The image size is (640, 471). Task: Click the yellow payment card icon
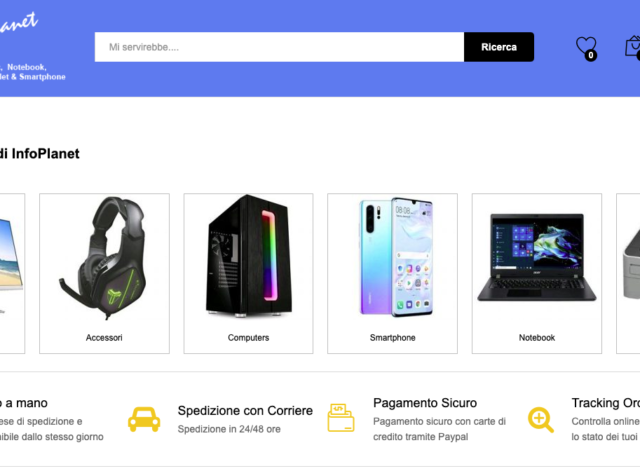point(341,418)
